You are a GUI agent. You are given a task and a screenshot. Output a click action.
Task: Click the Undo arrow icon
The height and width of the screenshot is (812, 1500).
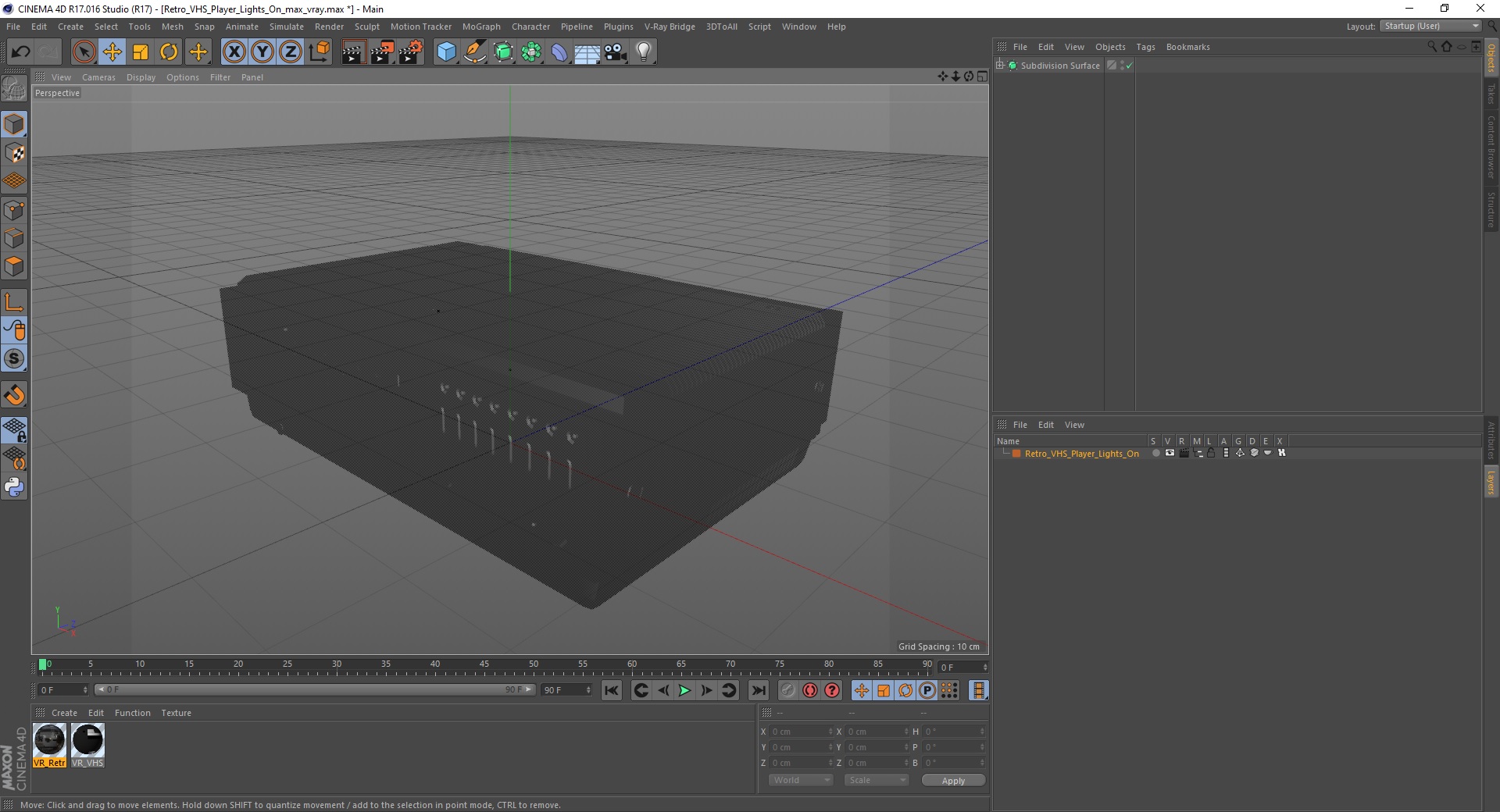(x=20, y=52)
